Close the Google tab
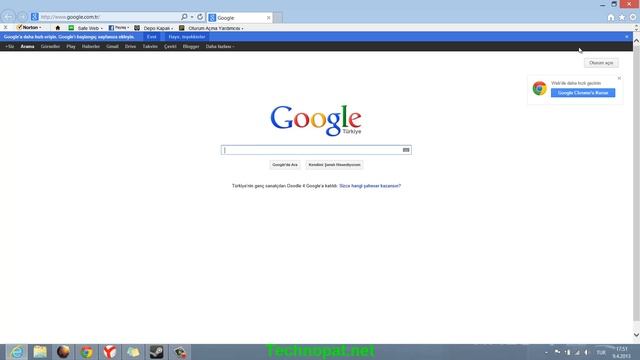 (268, 18)
